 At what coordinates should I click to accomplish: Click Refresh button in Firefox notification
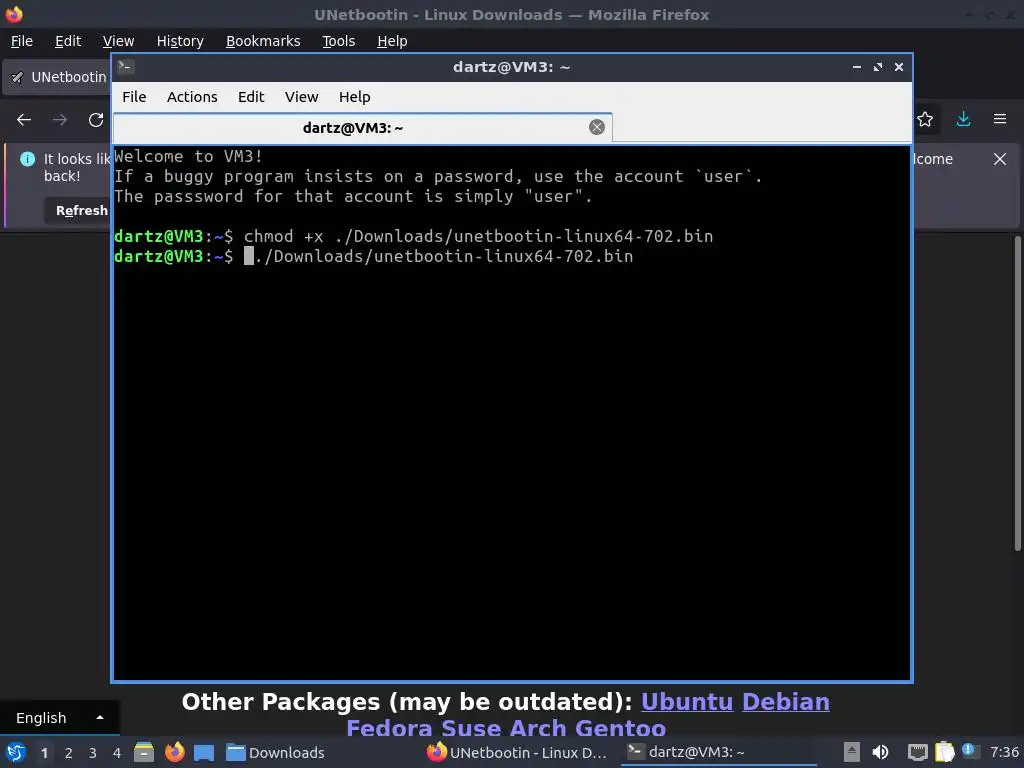78,210
